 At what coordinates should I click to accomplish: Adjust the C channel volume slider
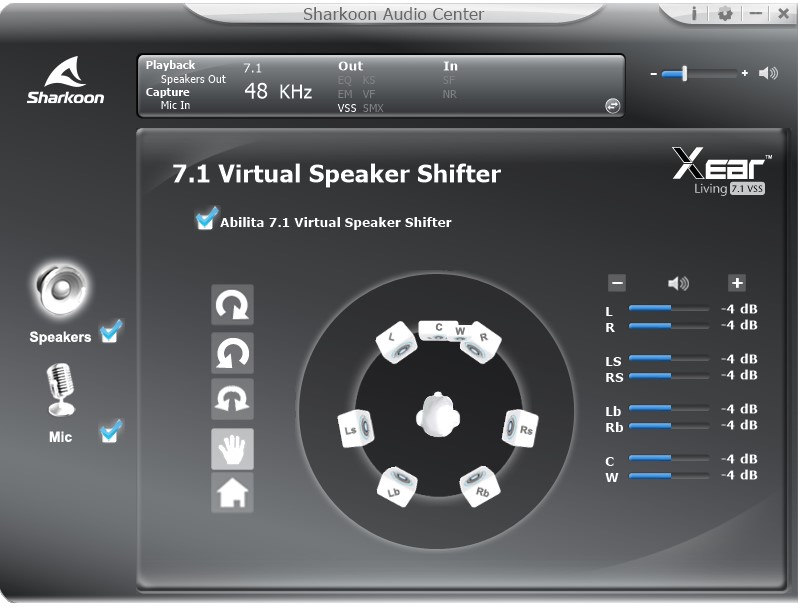point(669,458)
